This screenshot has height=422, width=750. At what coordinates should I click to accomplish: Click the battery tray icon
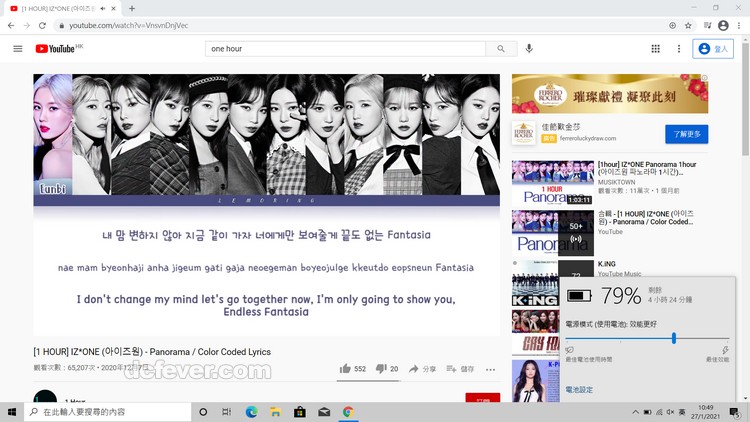coord(647,412)
